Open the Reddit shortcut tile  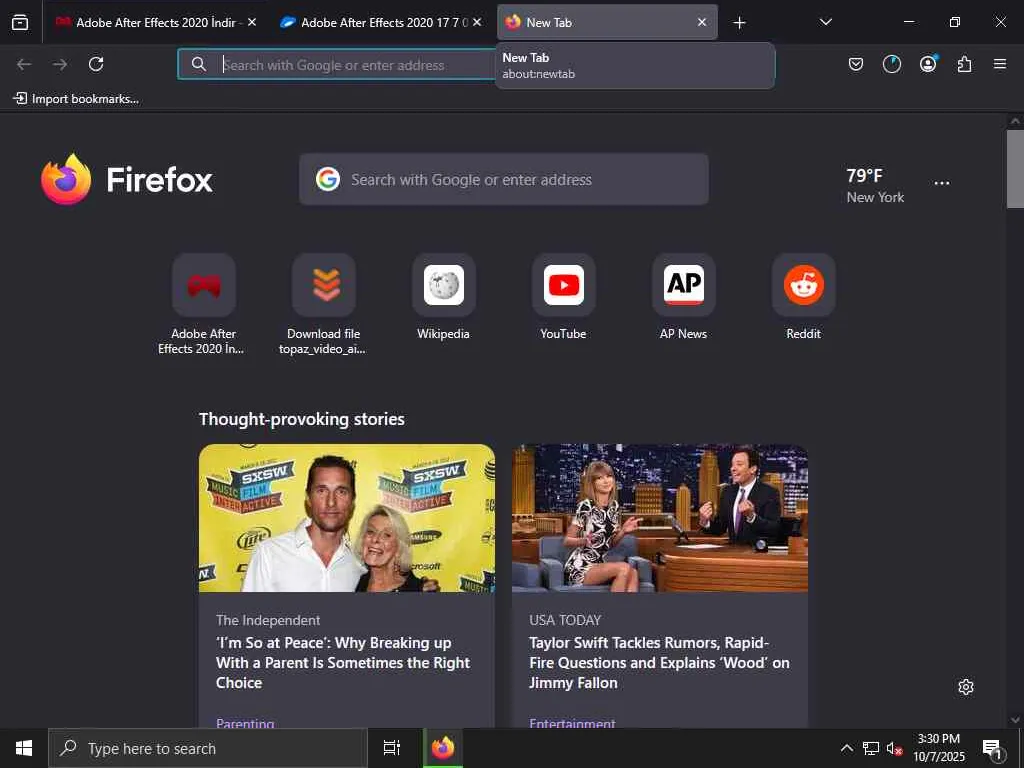(x=804, y=297)
